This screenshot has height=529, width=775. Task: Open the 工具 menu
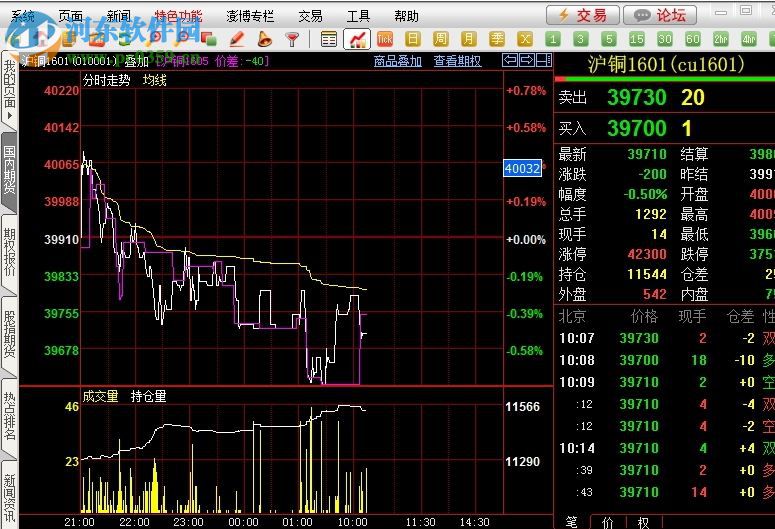tap(358, 16)
